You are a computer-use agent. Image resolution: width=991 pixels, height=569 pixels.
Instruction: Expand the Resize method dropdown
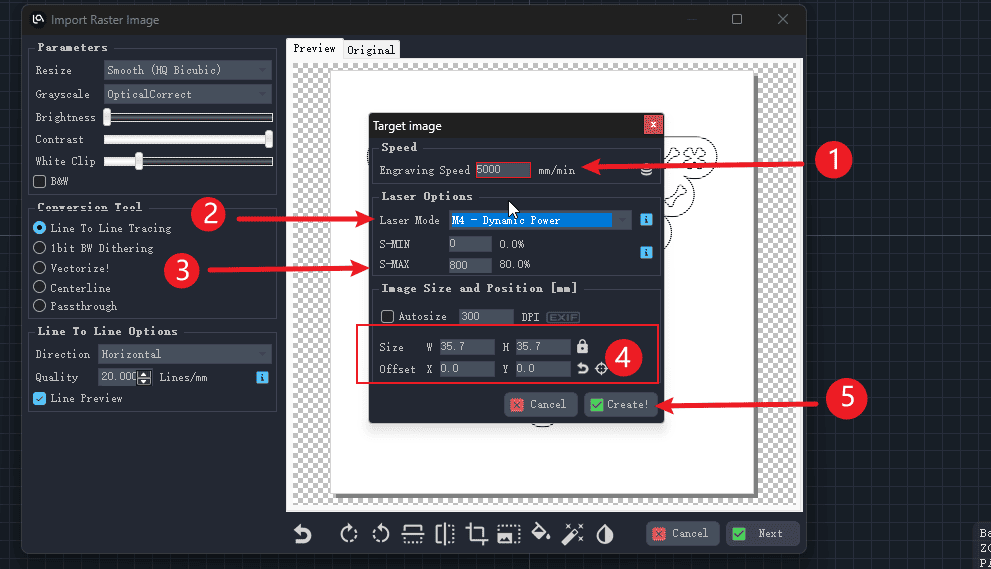point(188,70)
